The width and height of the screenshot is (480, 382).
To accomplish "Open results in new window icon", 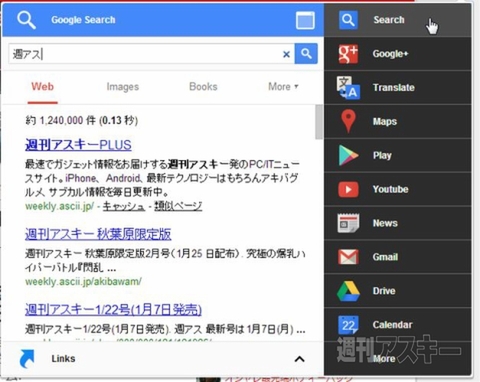I will tap(305, 20).
